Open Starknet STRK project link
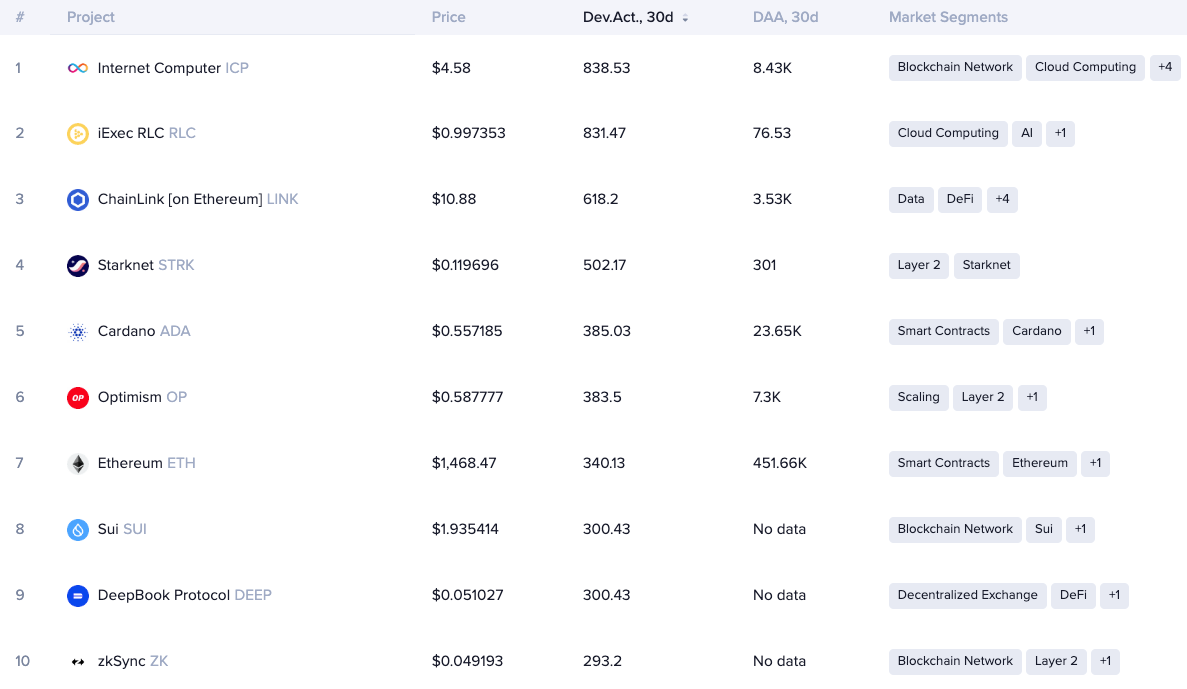Viewport: 1187px width, 689px height. [145, 265]
